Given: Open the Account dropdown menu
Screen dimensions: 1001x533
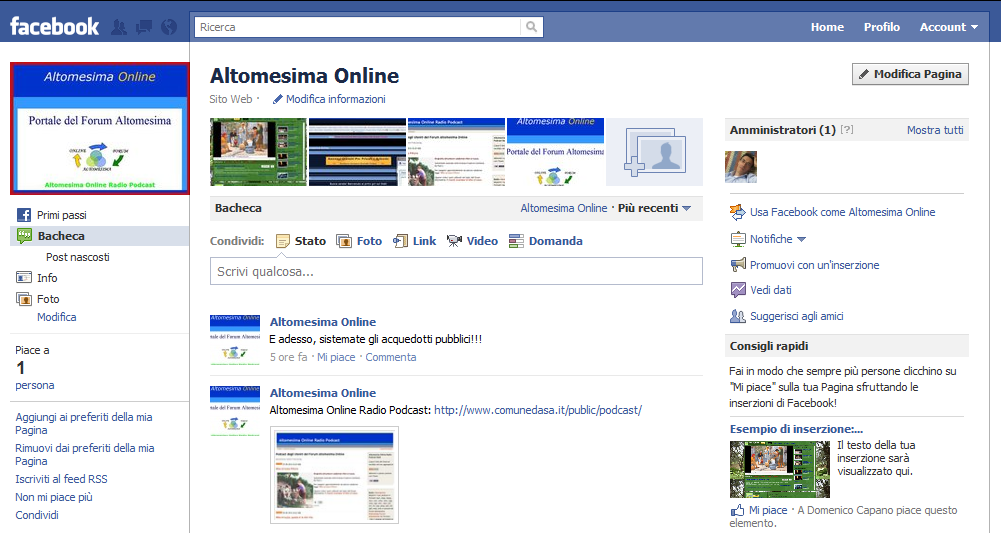Looking at the screenshot, I should (x=948, y=27).
